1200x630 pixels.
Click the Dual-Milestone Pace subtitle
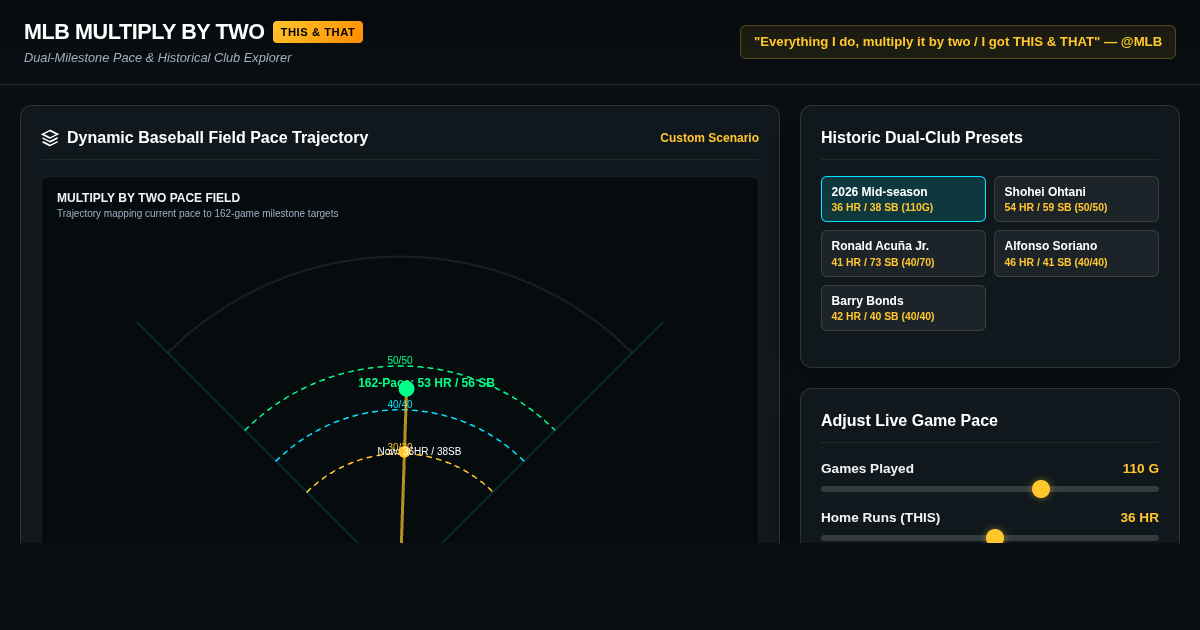click(x=158, y=58)
